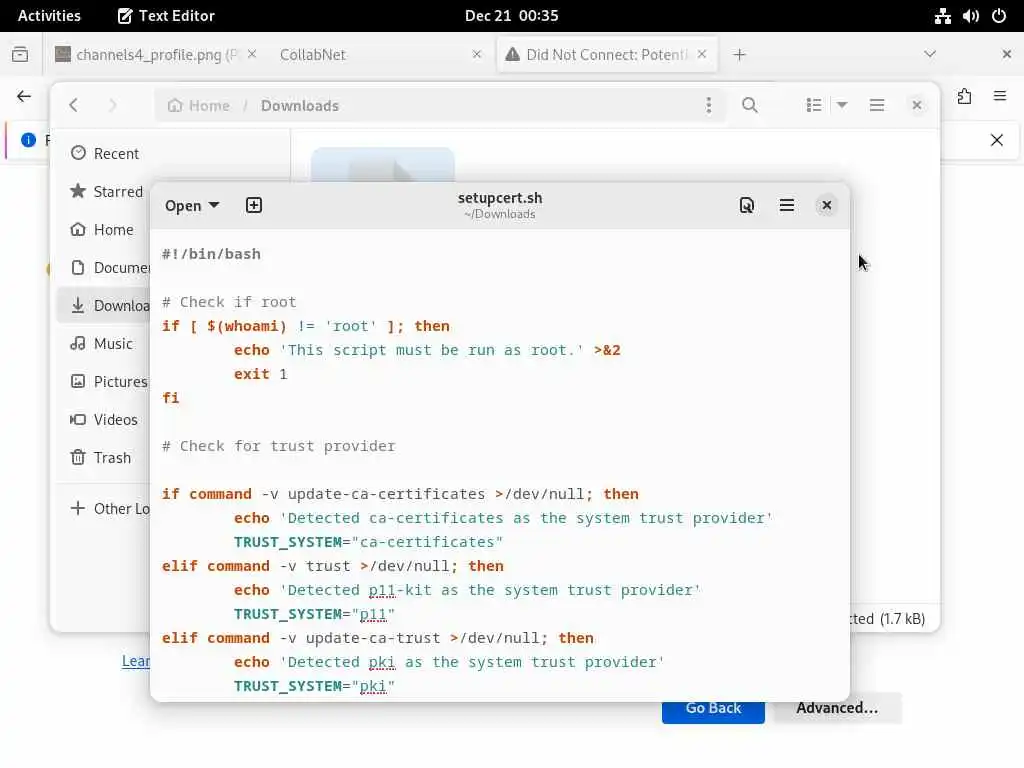Click Home in Files path bar
1024x768 pixels.
coord(199,106)
